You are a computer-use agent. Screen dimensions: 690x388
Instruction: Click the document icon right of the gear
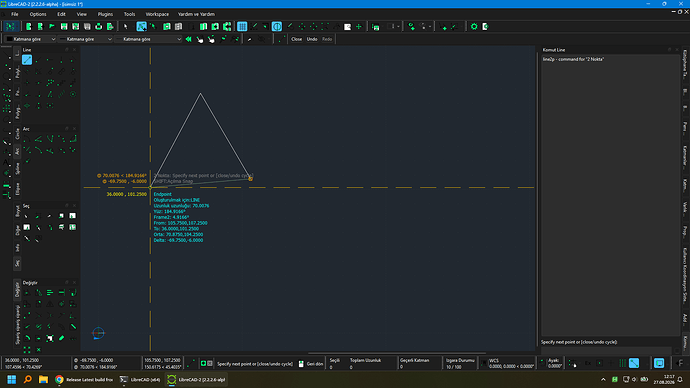(485, 26)
